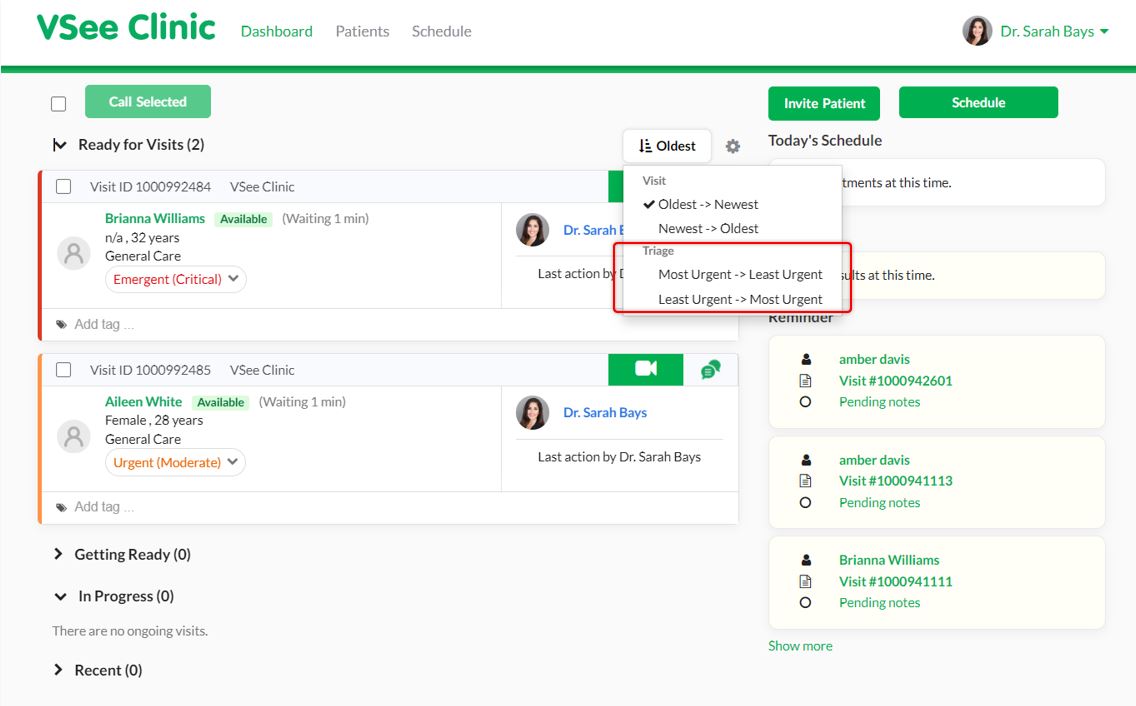
Task: Click Pending notes for Brianna Williams reminder
Action: [880, 602]
